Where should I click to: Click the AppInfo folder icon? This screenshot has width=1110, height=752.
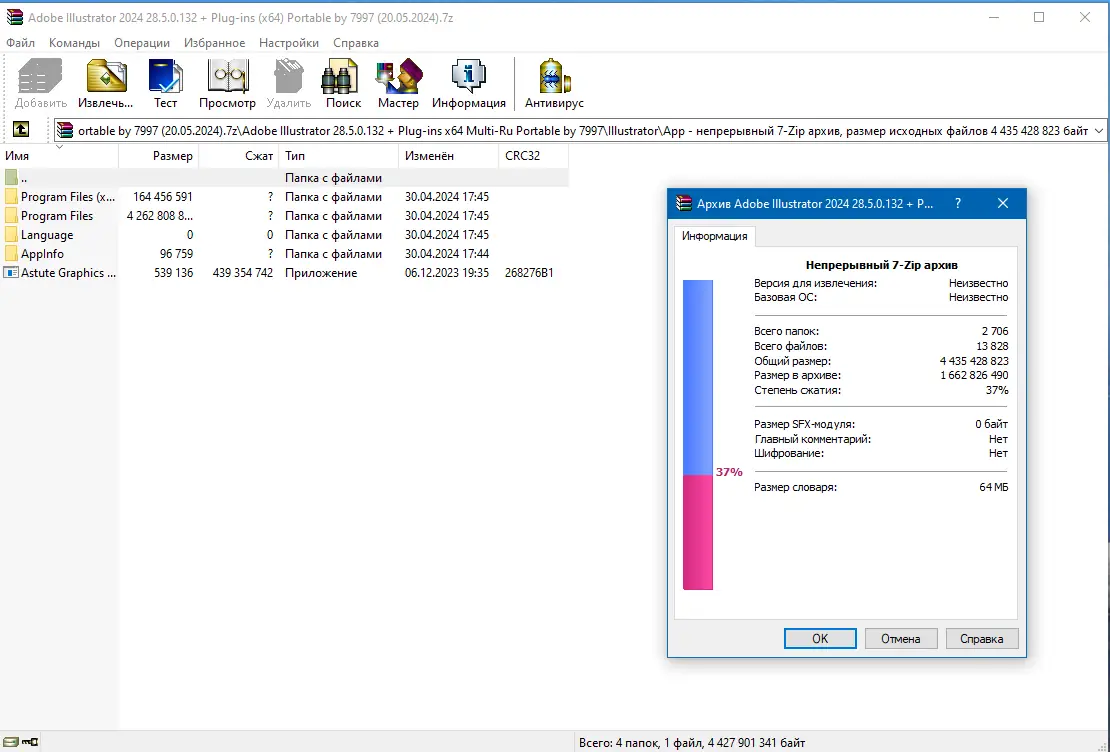pyautogui.click(x=11, y=253)
